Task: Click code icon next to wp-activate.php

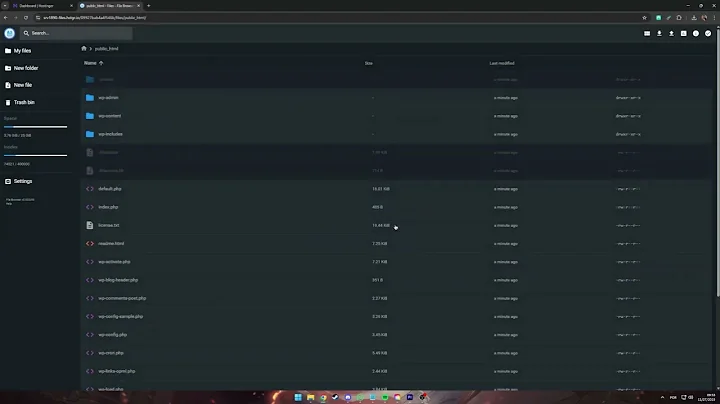Action: tap(90, 262)
